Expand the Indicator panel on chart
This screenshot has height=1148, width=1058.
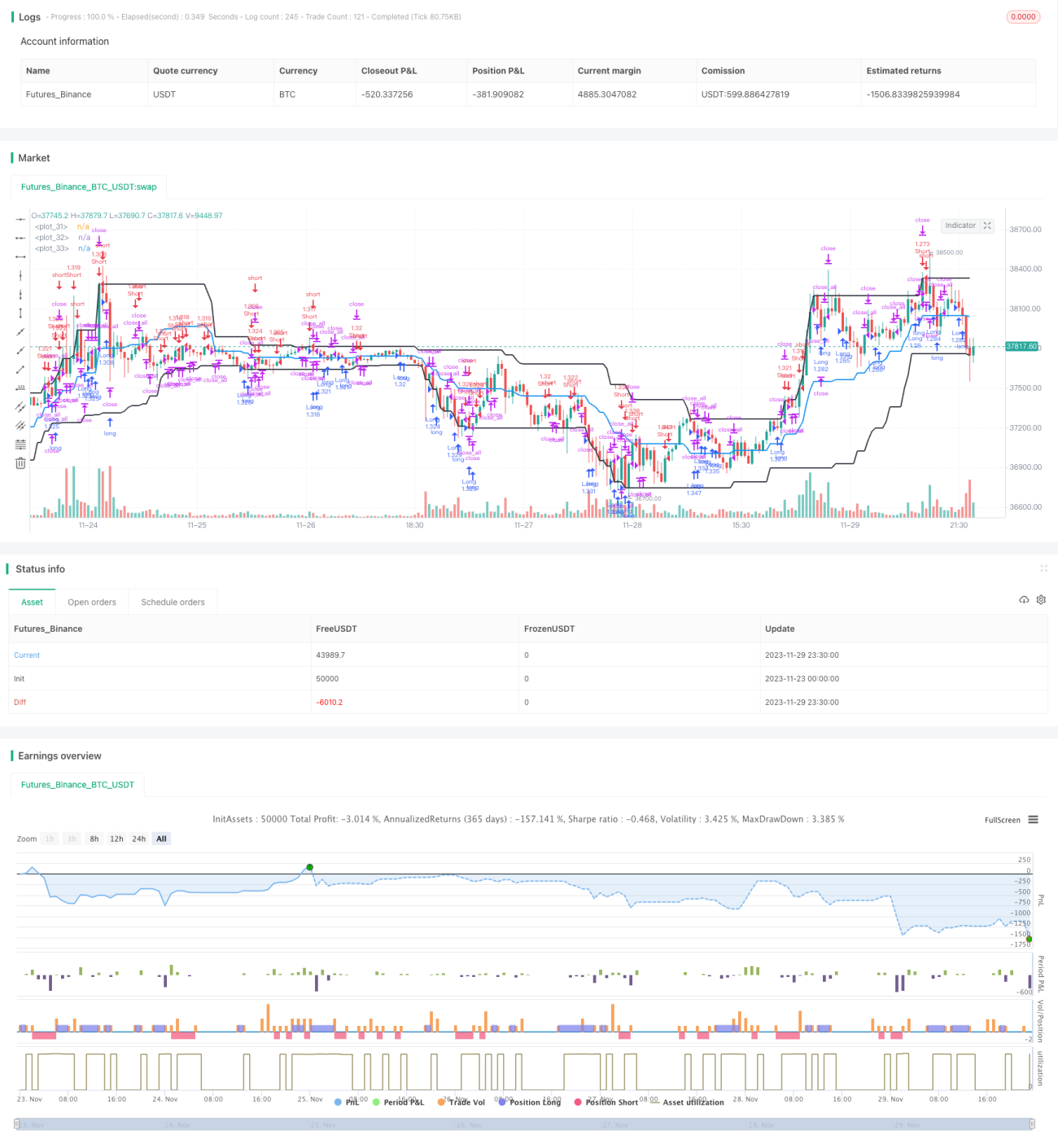coord(987,226)
